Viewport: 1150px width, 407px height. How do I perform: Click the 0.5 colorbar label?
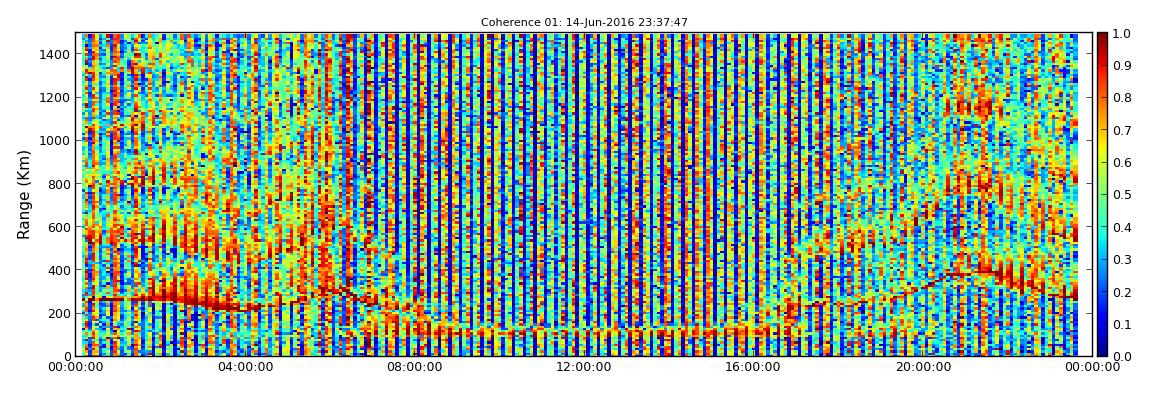click(1121, 195)
